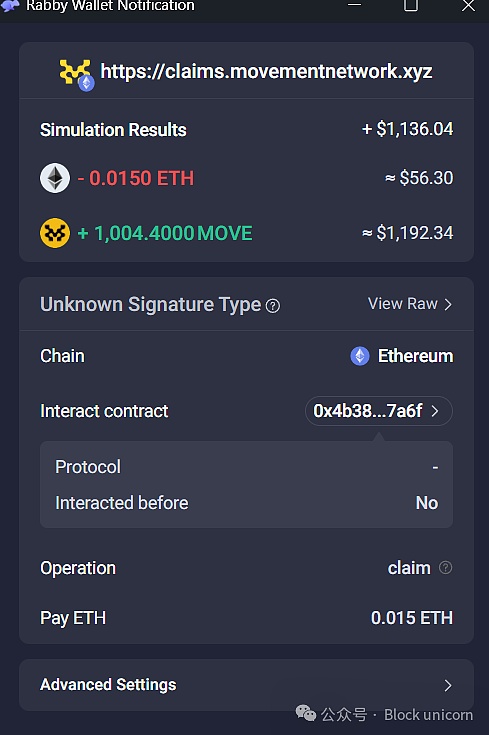Click the Advanced Settings chevron arrow
Viewport: 489px width, 735px height.
(448, 686)
